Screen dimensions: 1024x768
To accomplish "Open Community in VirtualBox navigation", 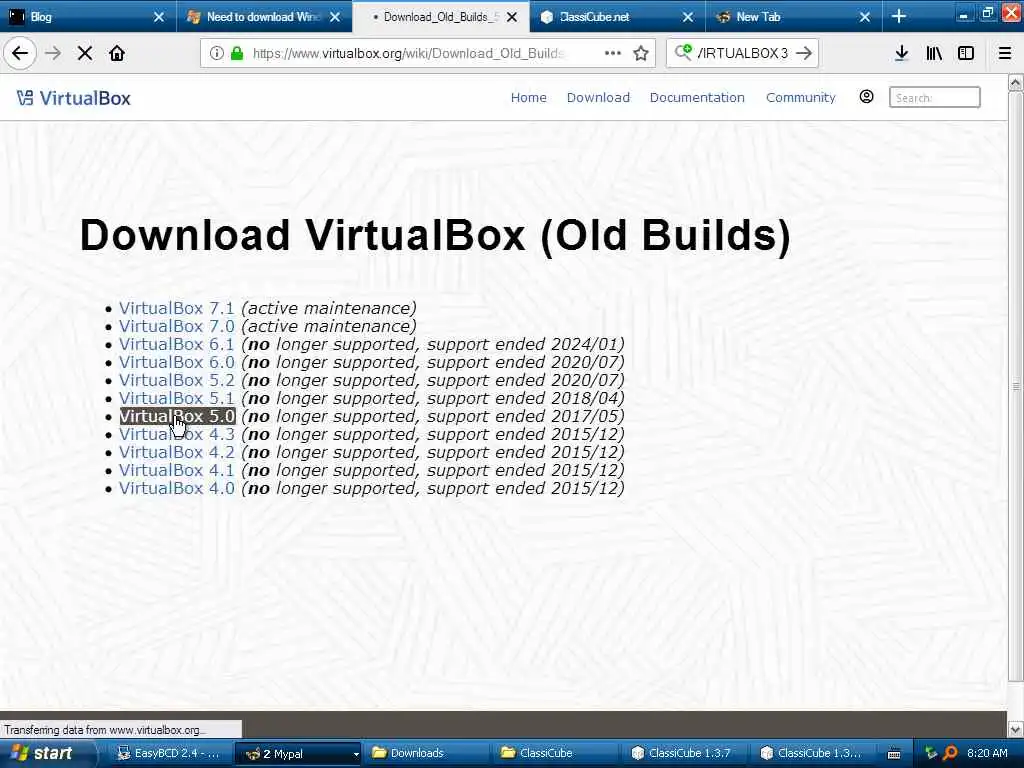I will (x=801, y=97).
